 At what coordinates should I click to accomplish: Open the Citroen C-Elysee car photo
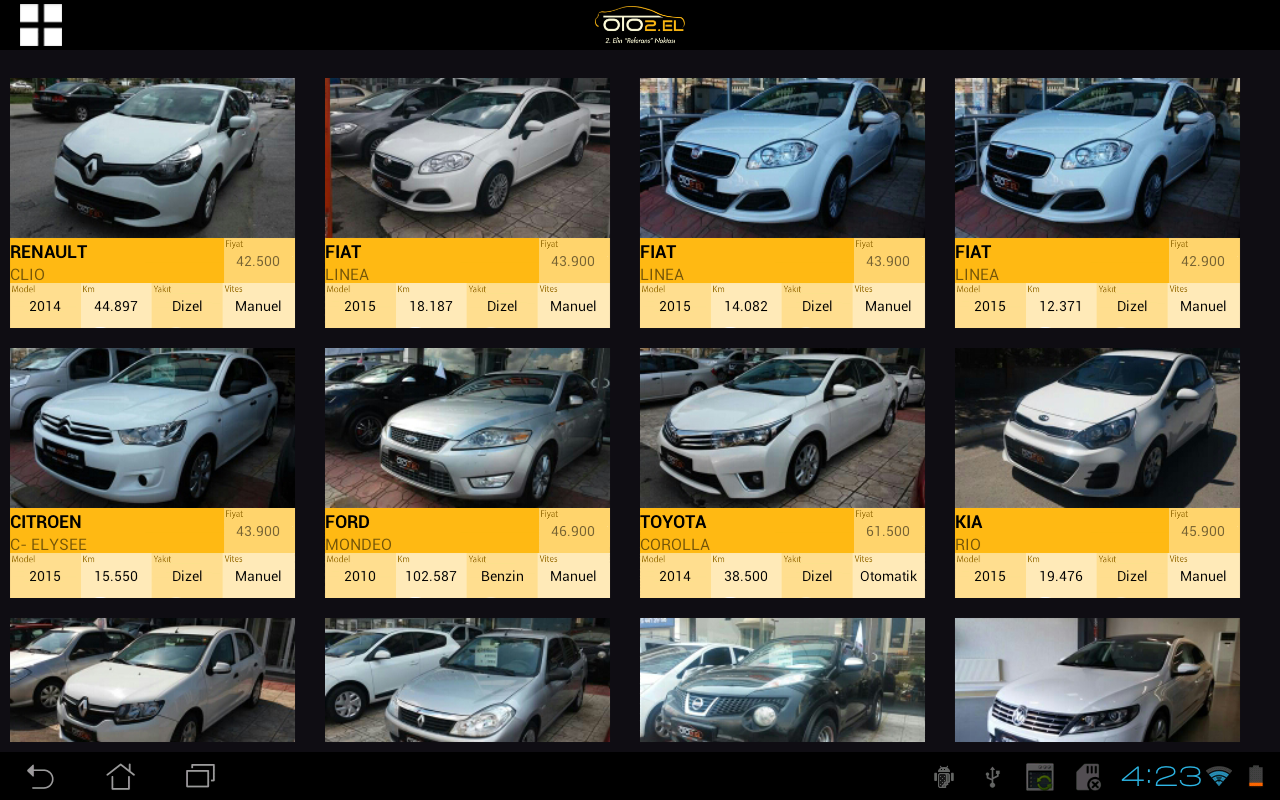(x=152, y=428)
